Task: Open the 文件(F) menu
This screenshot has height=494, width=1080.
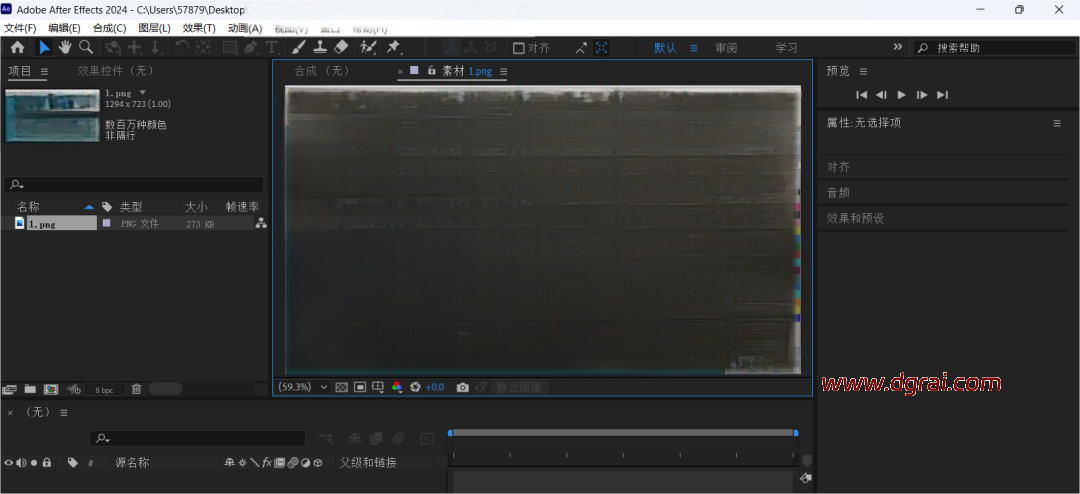Action: point(20,28)
